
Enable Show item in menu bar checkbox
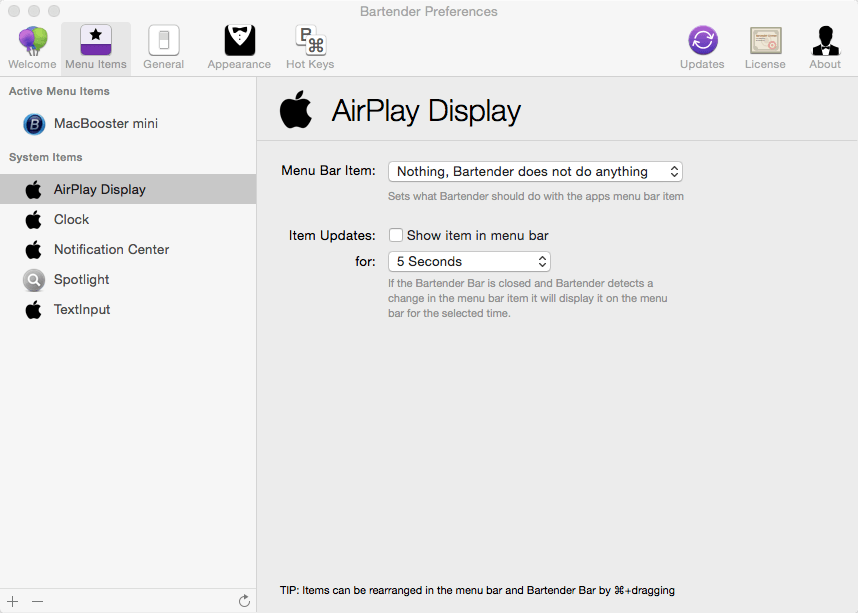click(x=396, y=236)
